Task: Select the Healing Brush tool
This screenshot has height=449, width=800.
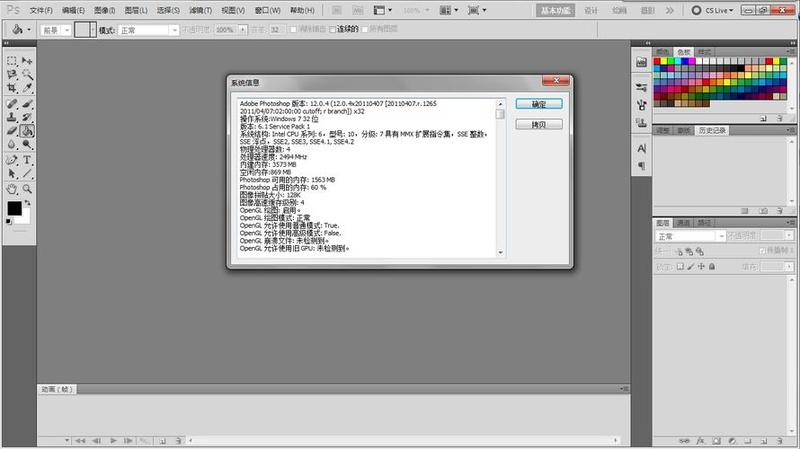Action: 12,104
